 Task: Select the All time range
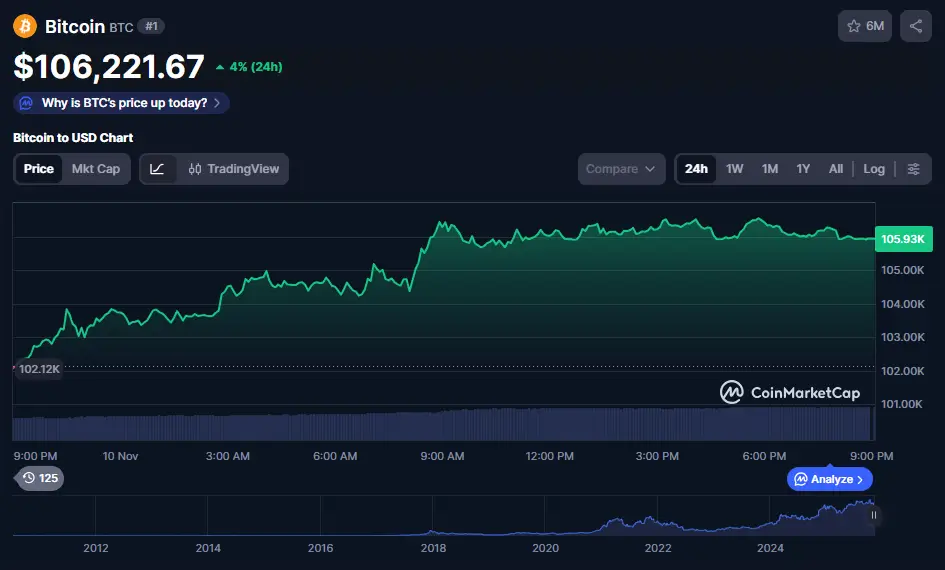coord(835,169)
